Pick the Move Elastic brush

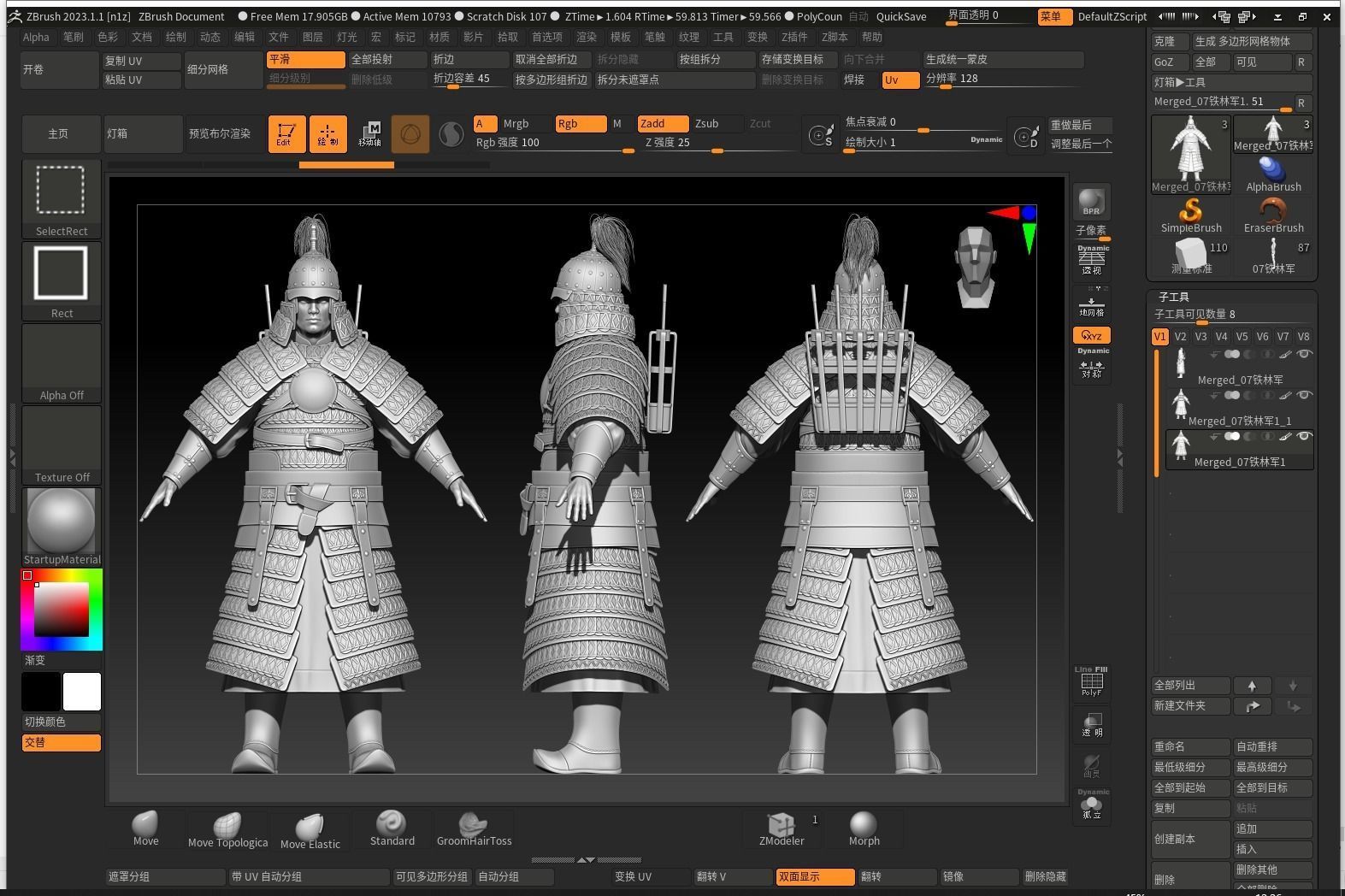click(310, 830)
